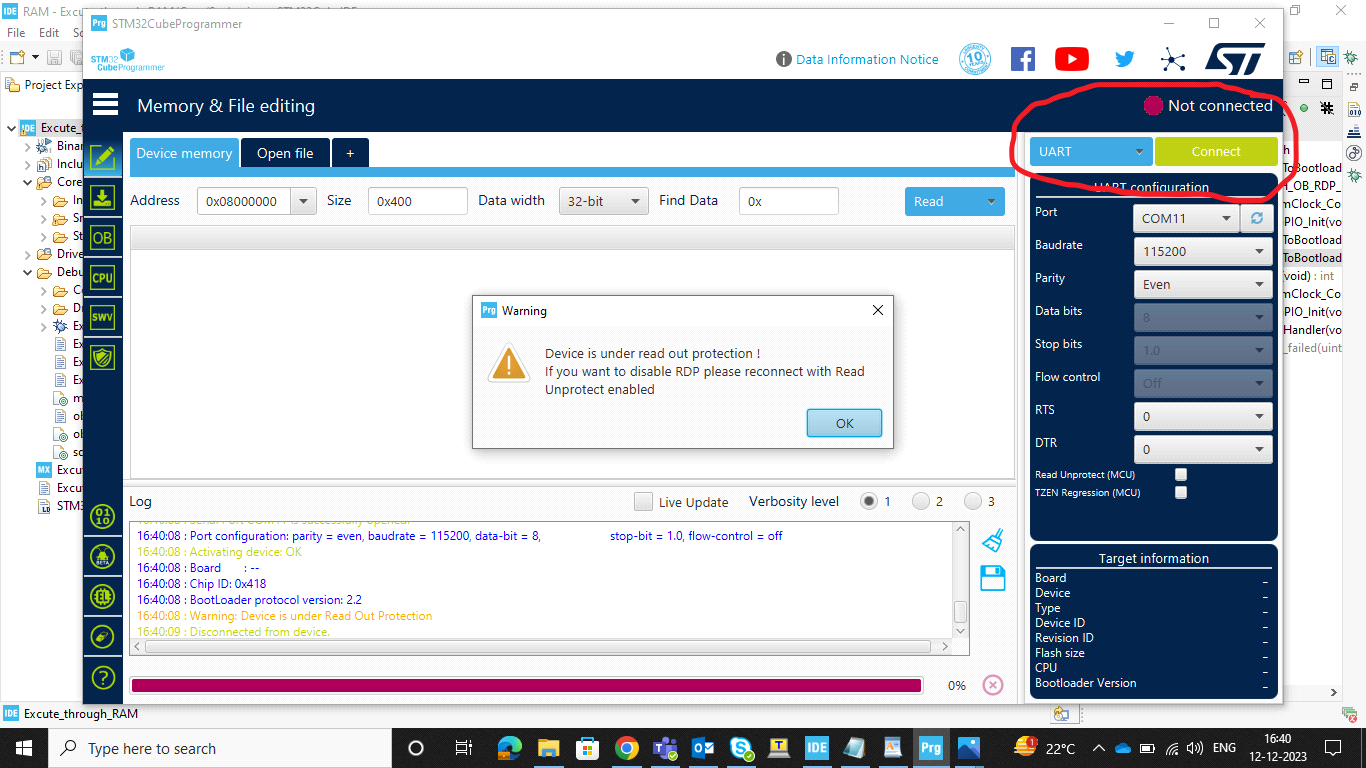
Task: Open the hamburger menu
Action: coord(105,104)
